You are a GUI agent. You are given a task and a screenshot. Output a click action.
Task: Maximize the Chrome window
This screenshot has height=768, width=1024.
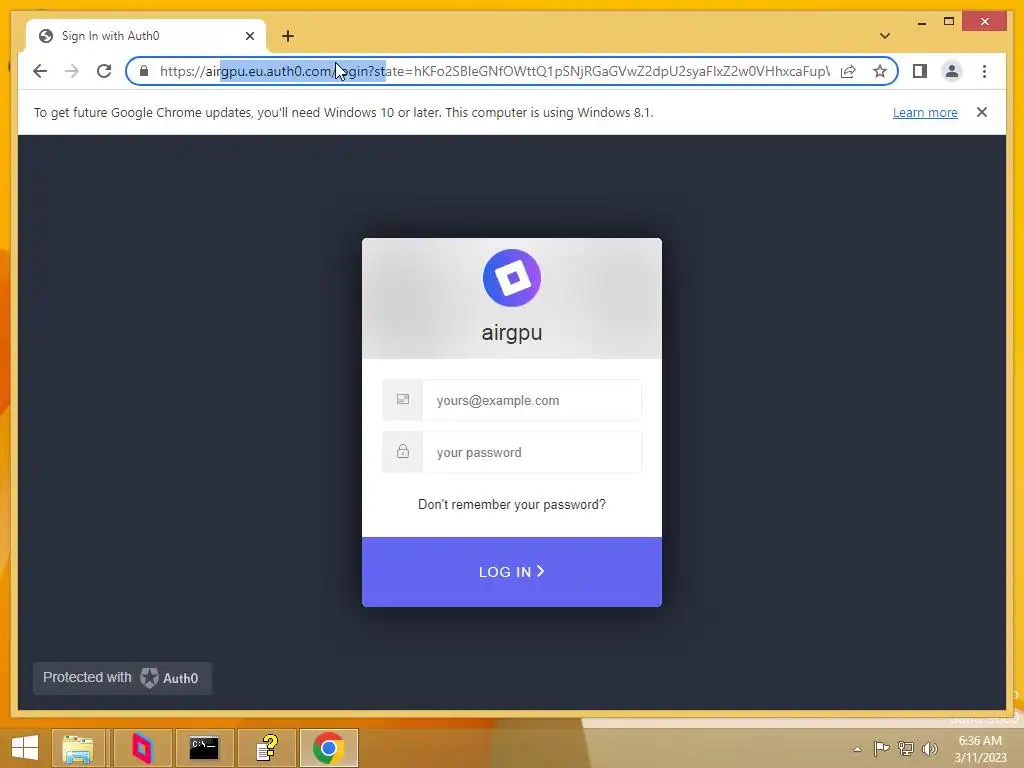949,22
